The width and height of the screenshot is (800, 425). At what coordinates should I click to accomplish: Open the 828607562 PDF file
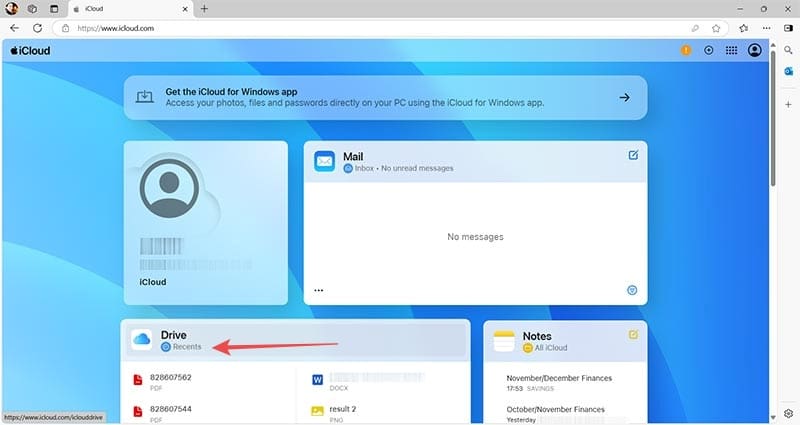(170, 377)
